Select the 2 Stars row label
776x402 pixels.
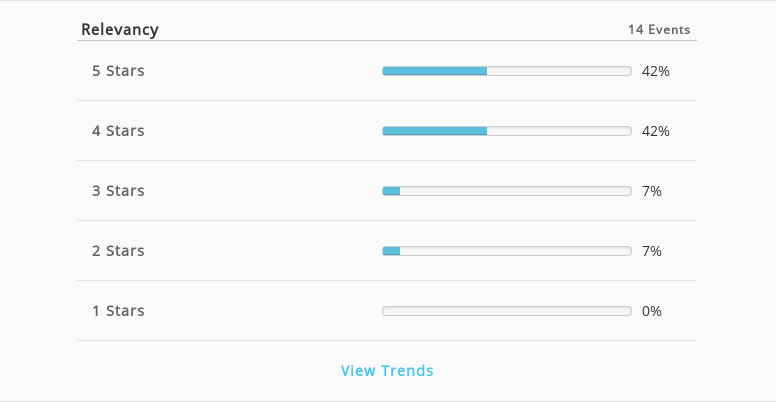click(118, 251)
